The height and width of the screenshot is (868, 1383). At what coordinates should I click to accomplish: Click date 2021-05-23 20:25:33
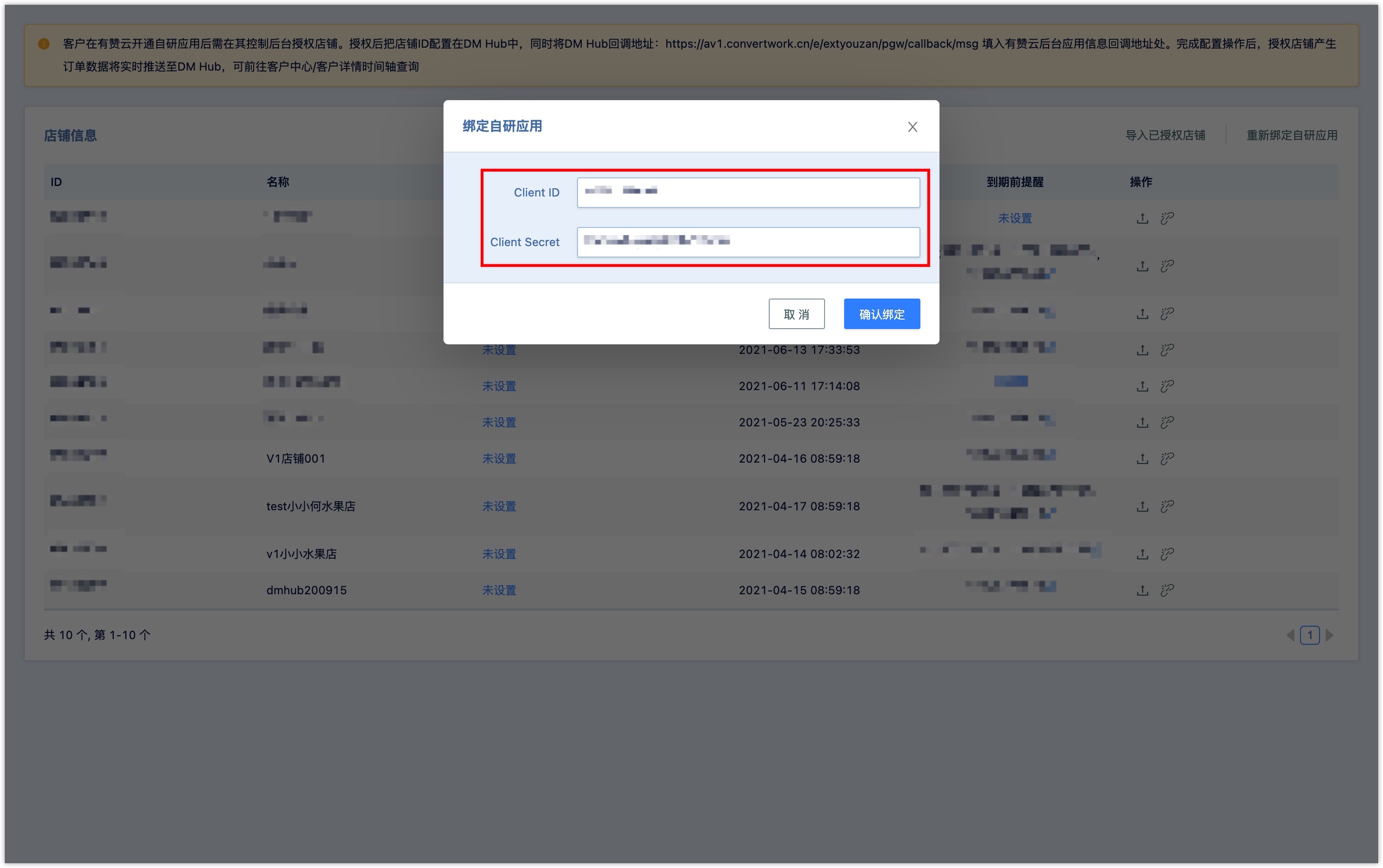(799, 422)
